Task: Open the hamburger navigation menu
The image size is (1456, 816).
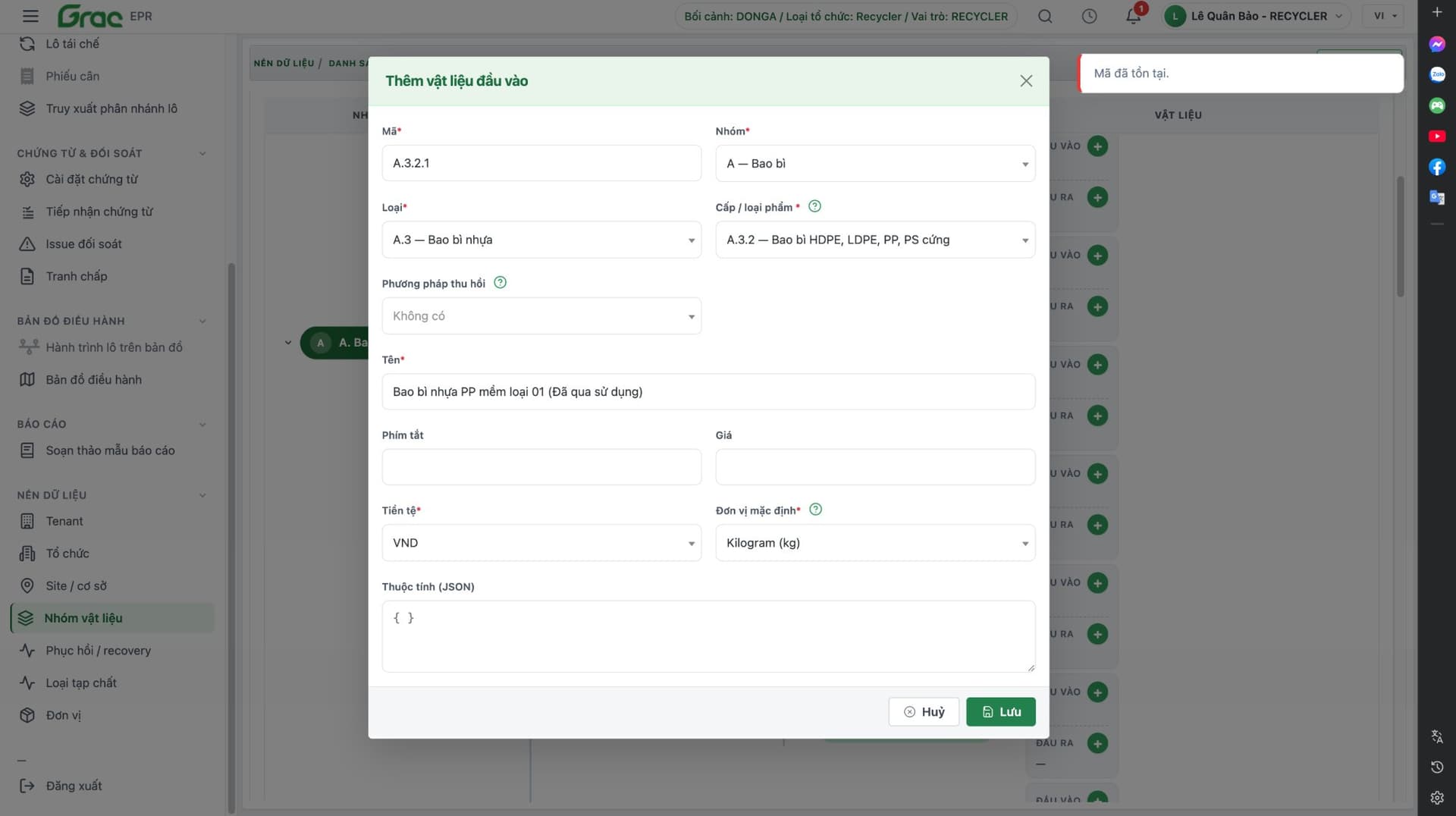Action: [x=30, y=16]
